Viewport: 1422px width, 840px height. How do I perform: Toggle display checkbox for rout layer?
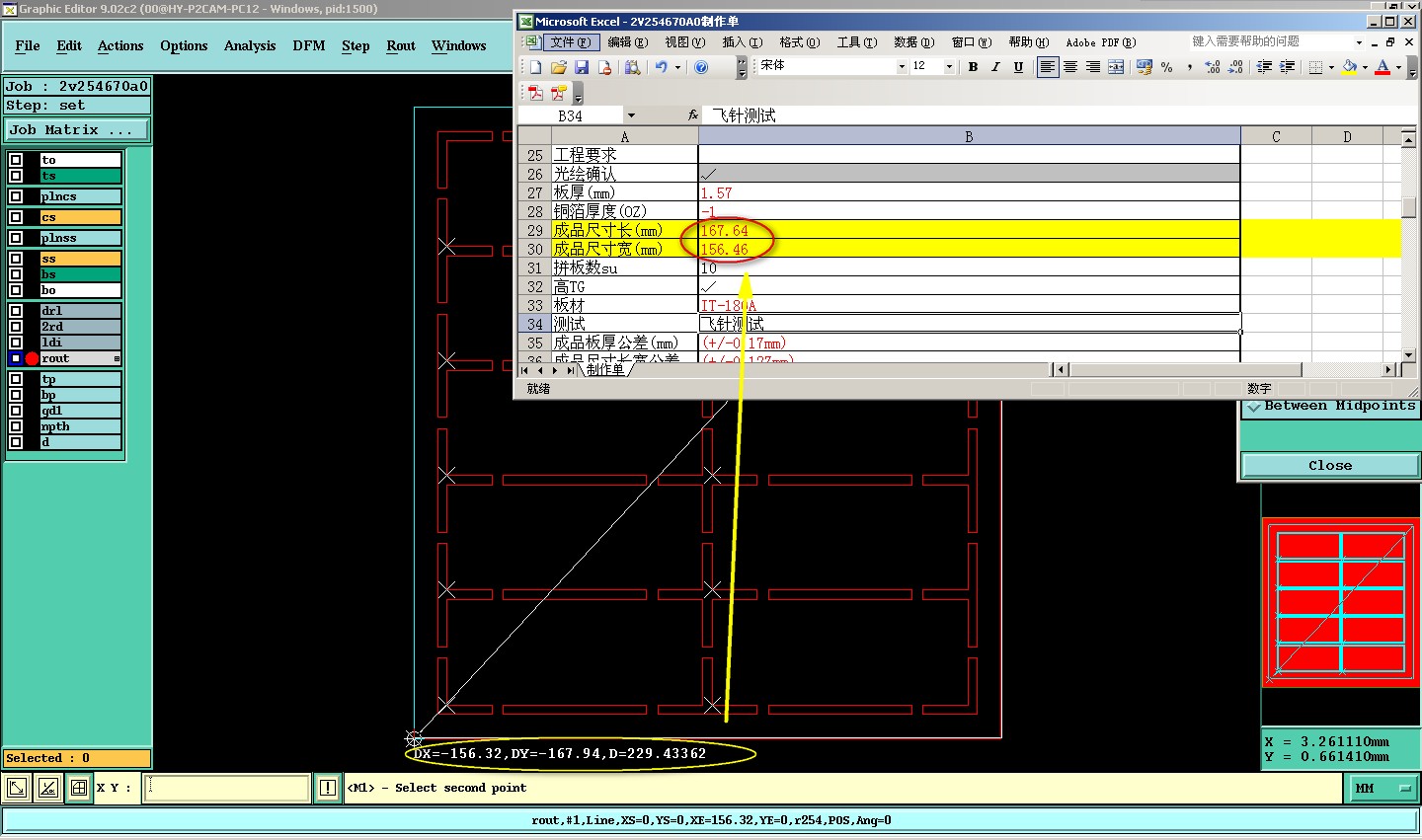click(x=16, y=358)
